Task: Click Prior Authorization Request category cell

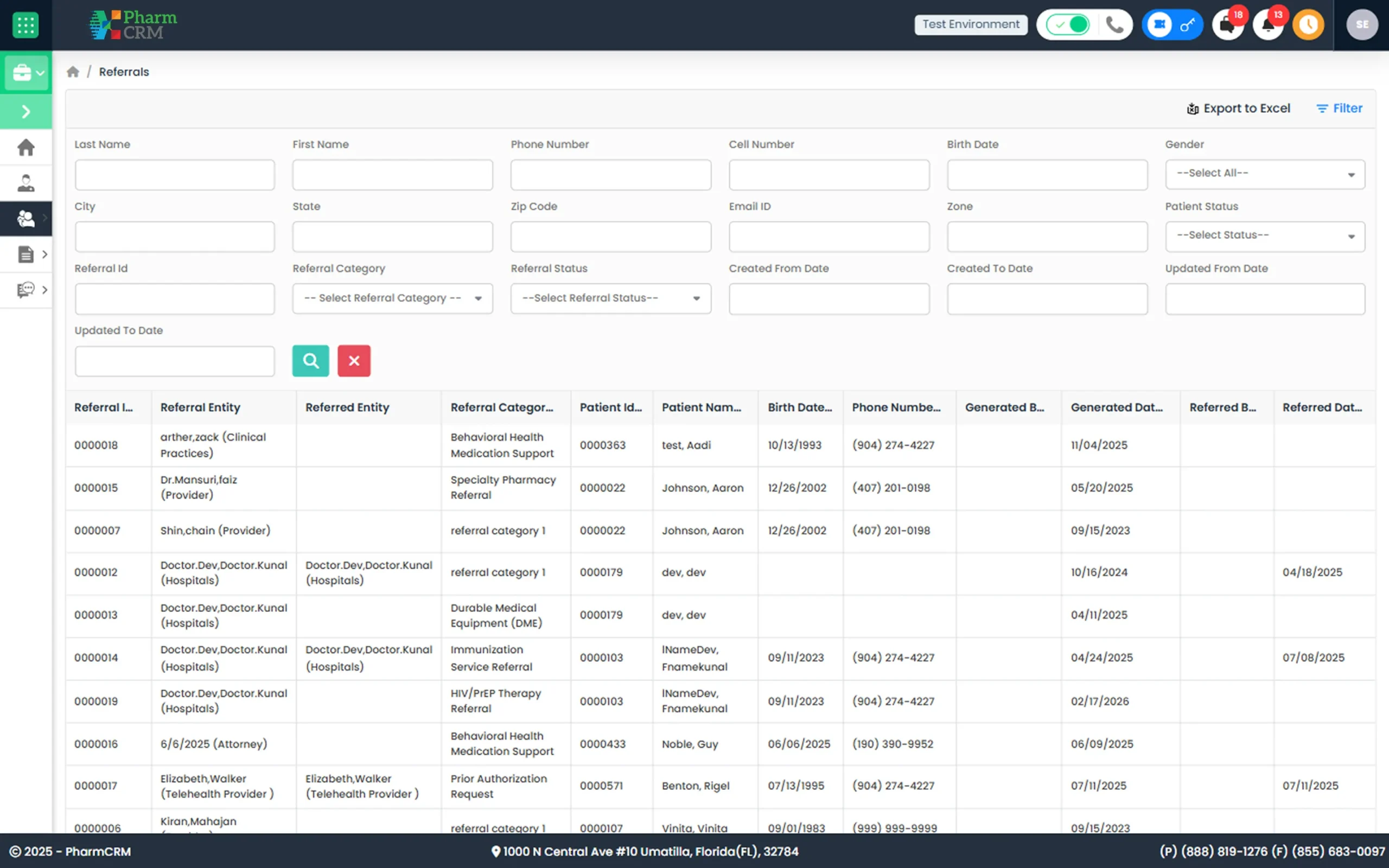Action: point(498,786)
